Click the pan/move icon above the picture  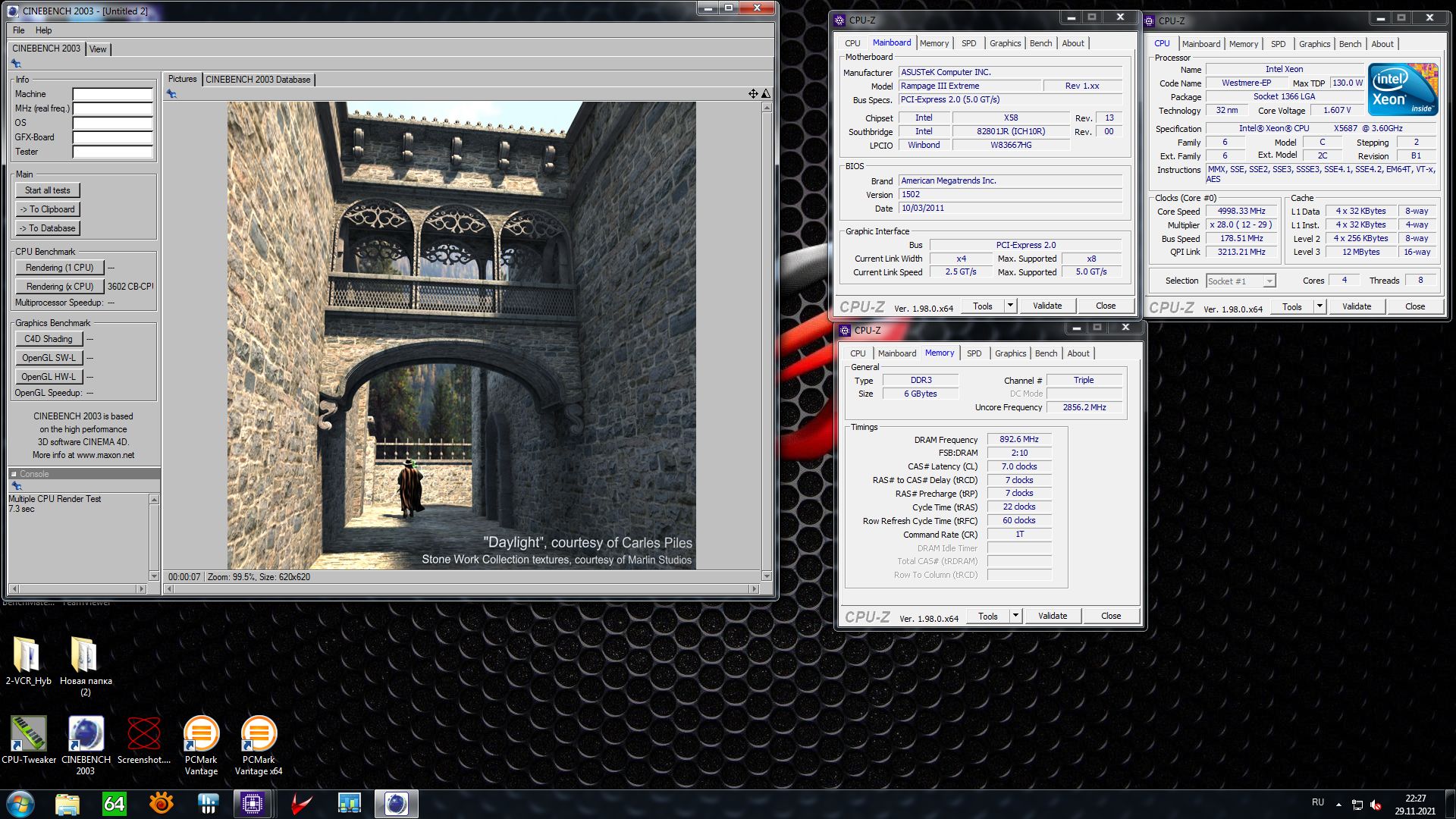point(753,93)
